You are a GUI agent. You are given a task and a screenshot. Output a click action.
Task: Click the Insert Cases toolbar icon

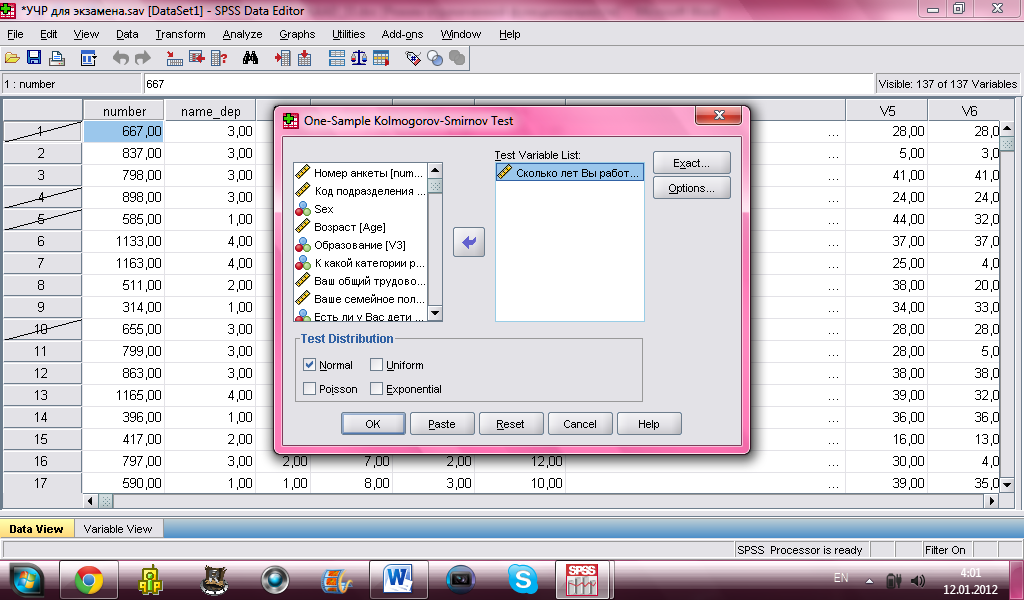pos(282,59)
